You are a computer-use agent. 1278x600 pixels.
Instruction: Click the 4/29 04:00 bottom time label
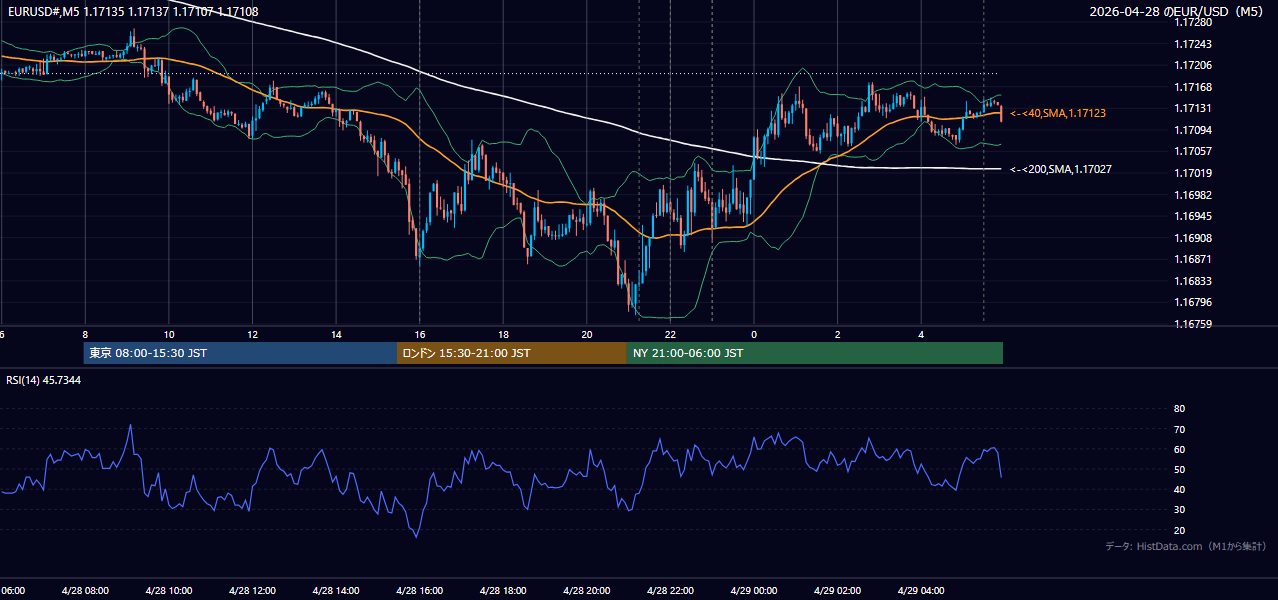pos(921,590)
